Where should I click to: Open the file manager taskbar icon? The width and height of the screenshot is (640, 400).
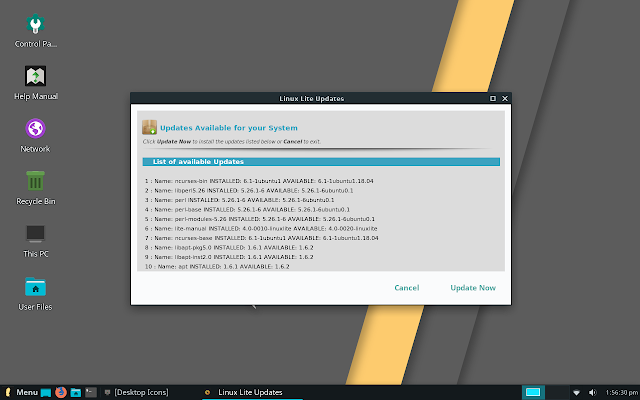click(76, 393)
